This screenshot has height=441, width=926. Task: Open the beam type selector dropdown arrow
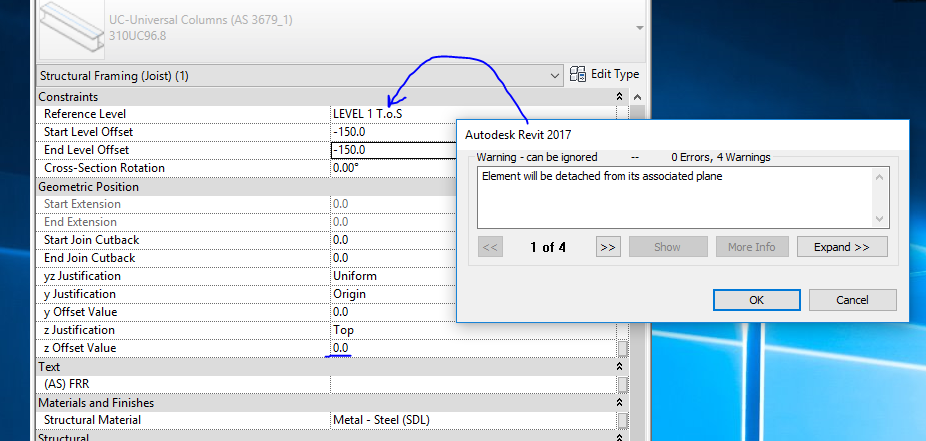pyautogui.click(x=640, y=28)
